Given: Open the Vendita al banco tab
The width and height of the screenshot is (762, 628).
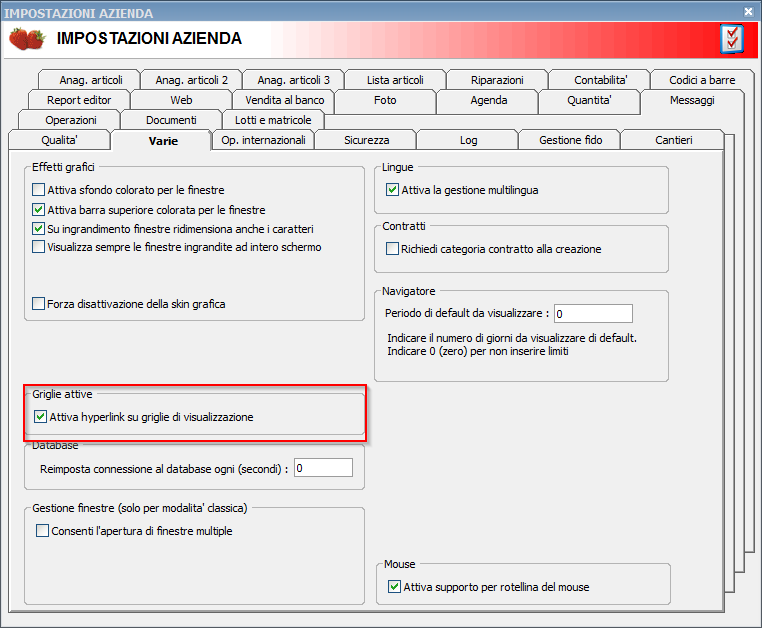Looking at the screenshot, I should pyautogui.click(x=284, y=100).
